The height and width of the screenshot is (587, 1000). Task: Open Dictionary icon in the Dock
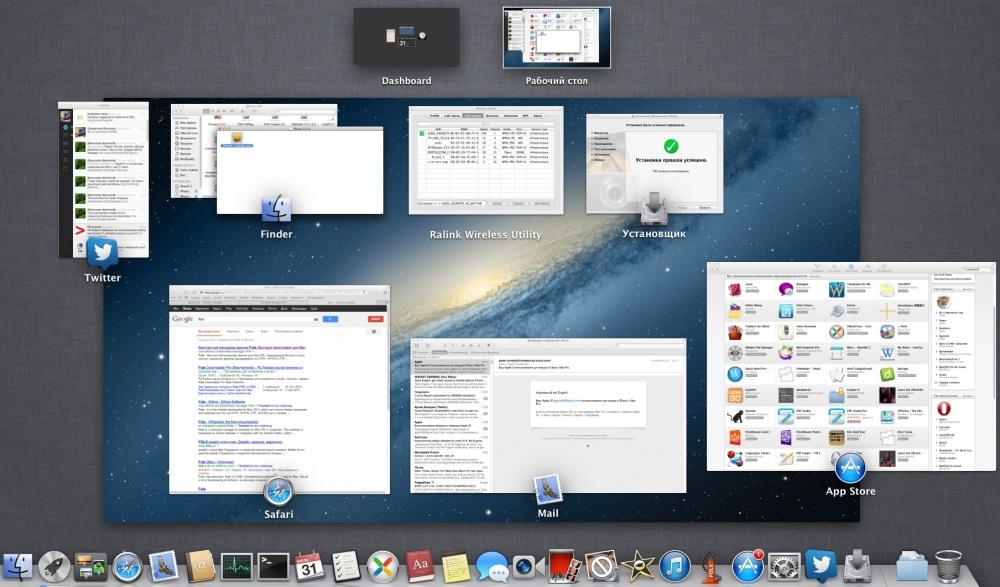[x=419, y=567]
